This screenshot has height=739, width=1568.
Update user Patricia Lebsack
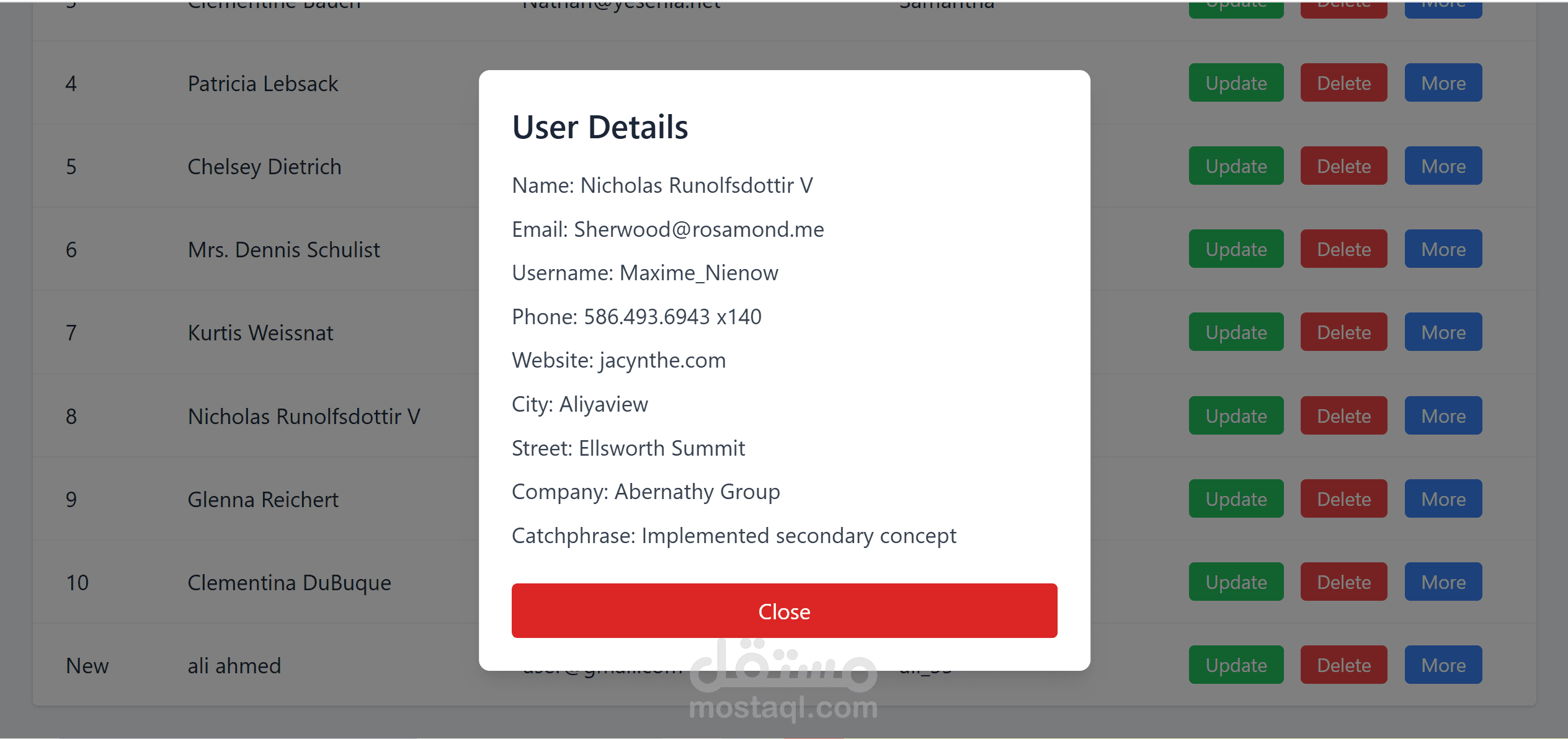click(x=1236, y=82)
